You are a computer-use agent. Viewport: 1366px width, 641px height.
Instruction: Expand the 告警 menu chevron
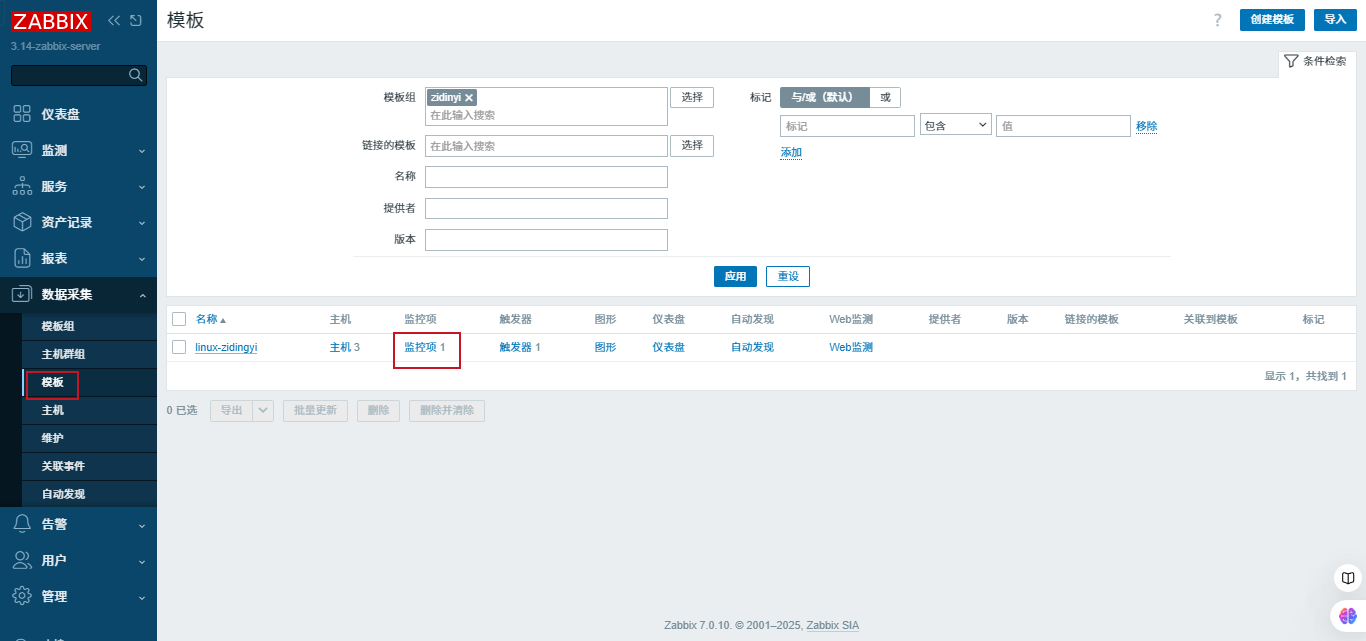click(x=141, y=525)
